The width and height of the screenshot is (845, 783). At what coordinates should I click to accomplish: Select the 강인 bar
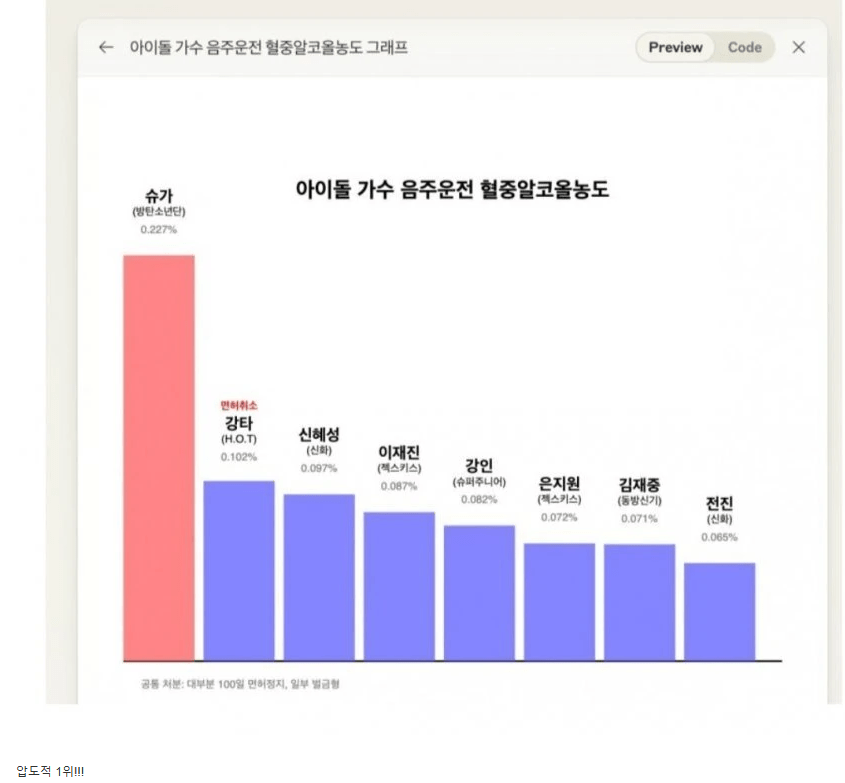pos(479,592)
